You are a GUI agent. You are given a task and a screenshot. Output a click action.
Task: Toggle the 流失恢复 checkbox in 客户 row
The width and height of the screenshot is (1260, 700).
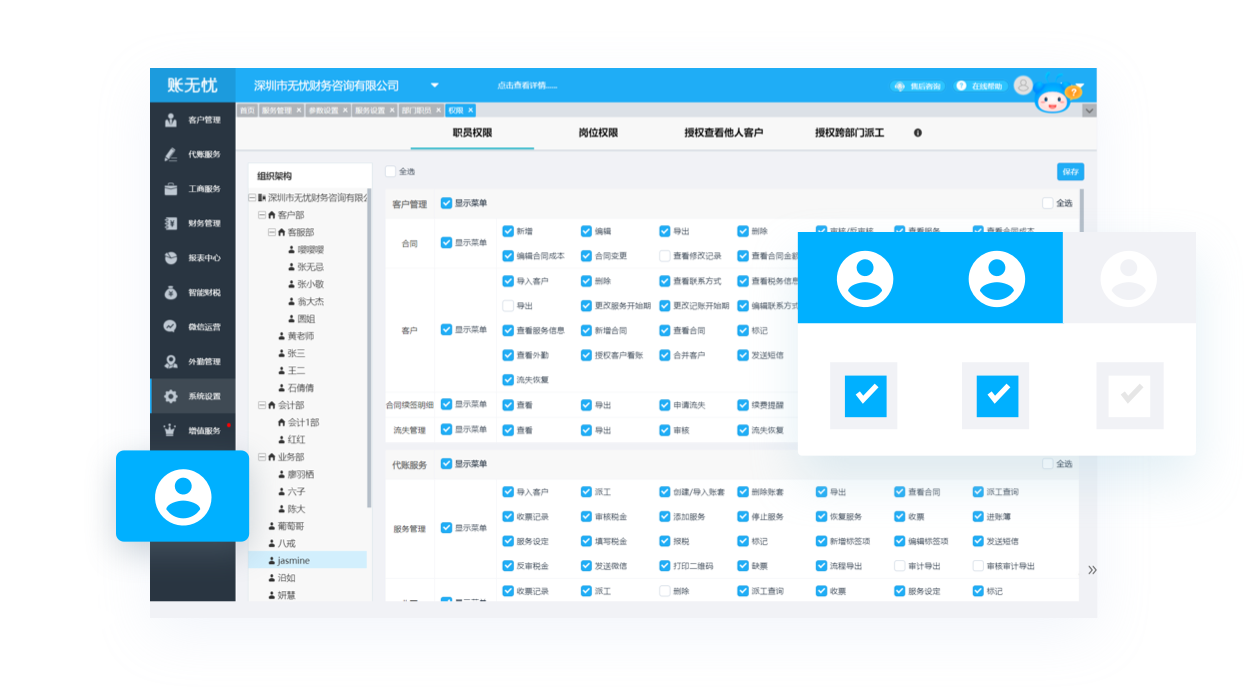pyautogui.click(x=508, y=380)
